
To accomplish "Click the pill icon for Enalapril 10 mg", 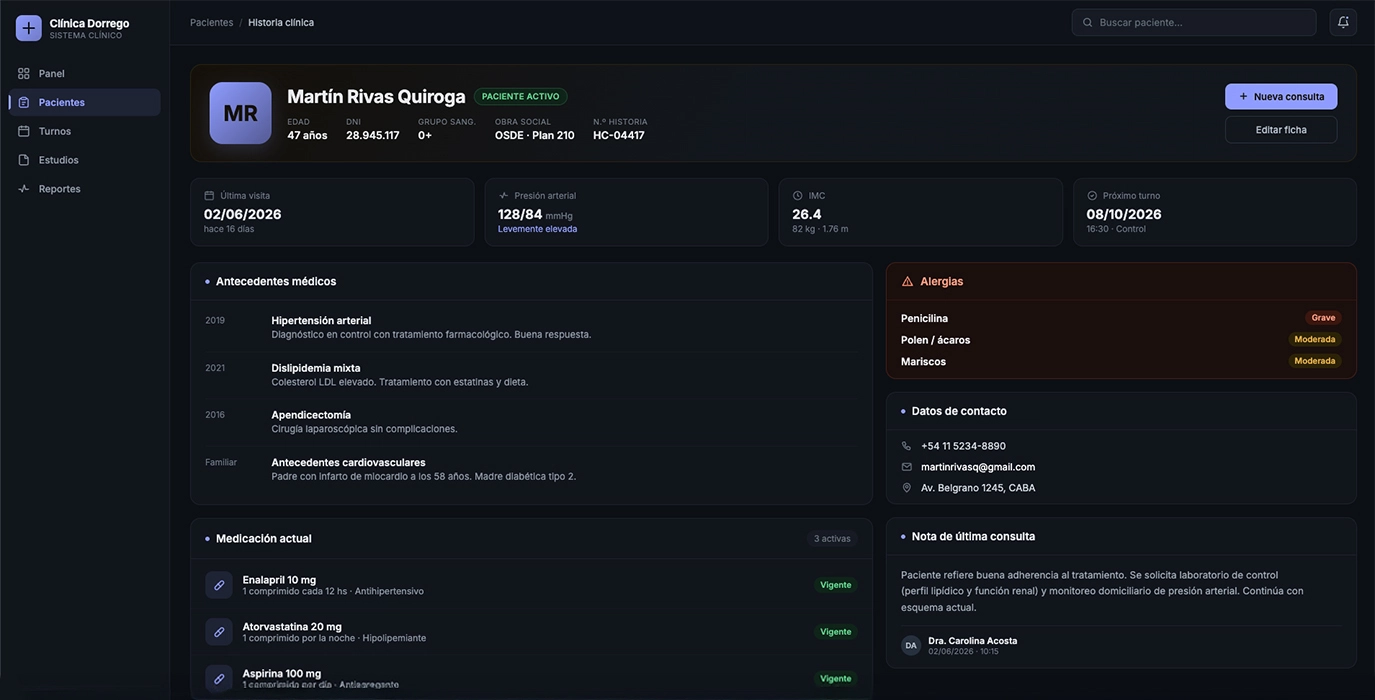I will [x=219, y=585].
